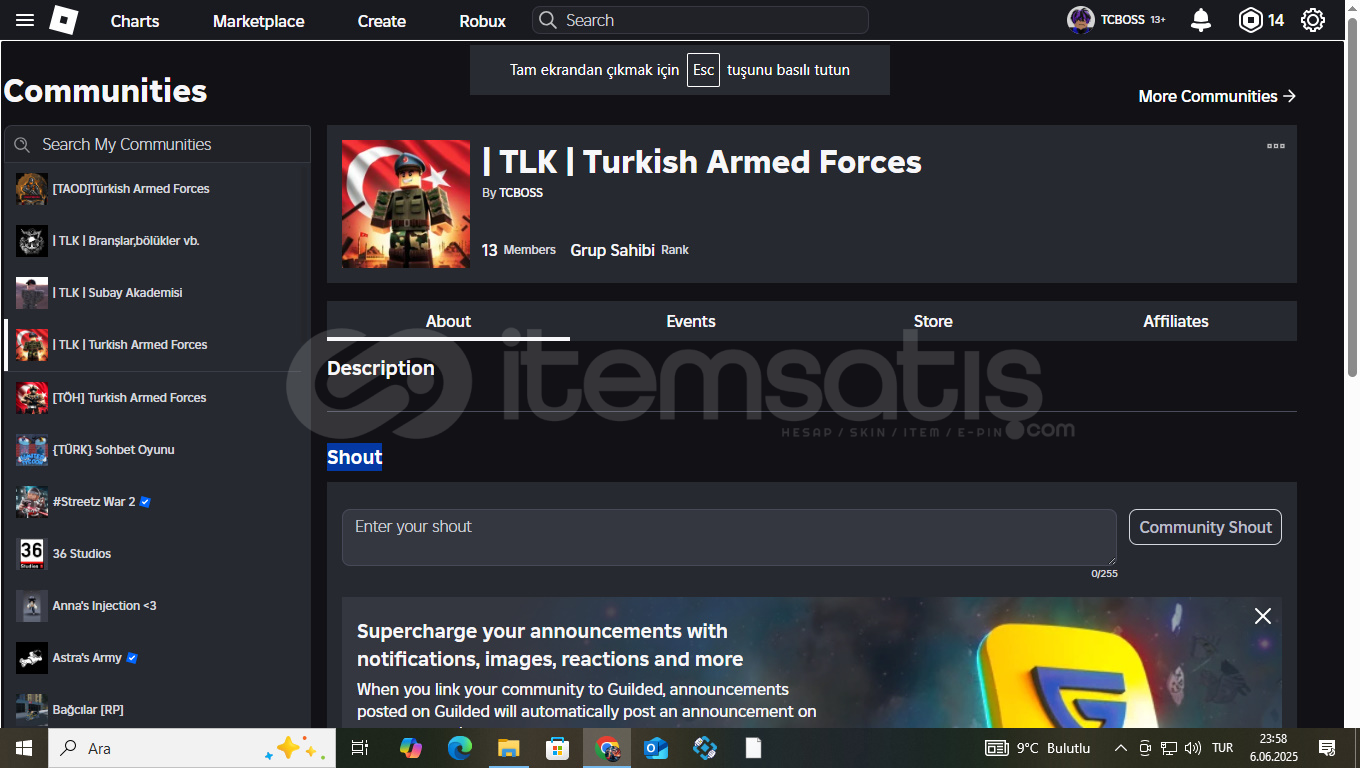The image size is (1360, 768).
Task: Focus the Enter your shout text box
Action: click(729, 537)
